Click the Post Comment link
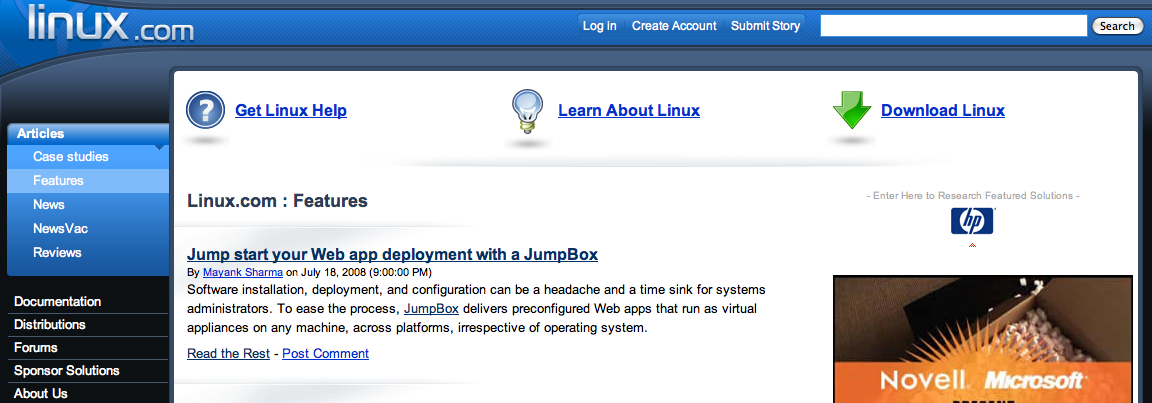 [x=325, y=354]
